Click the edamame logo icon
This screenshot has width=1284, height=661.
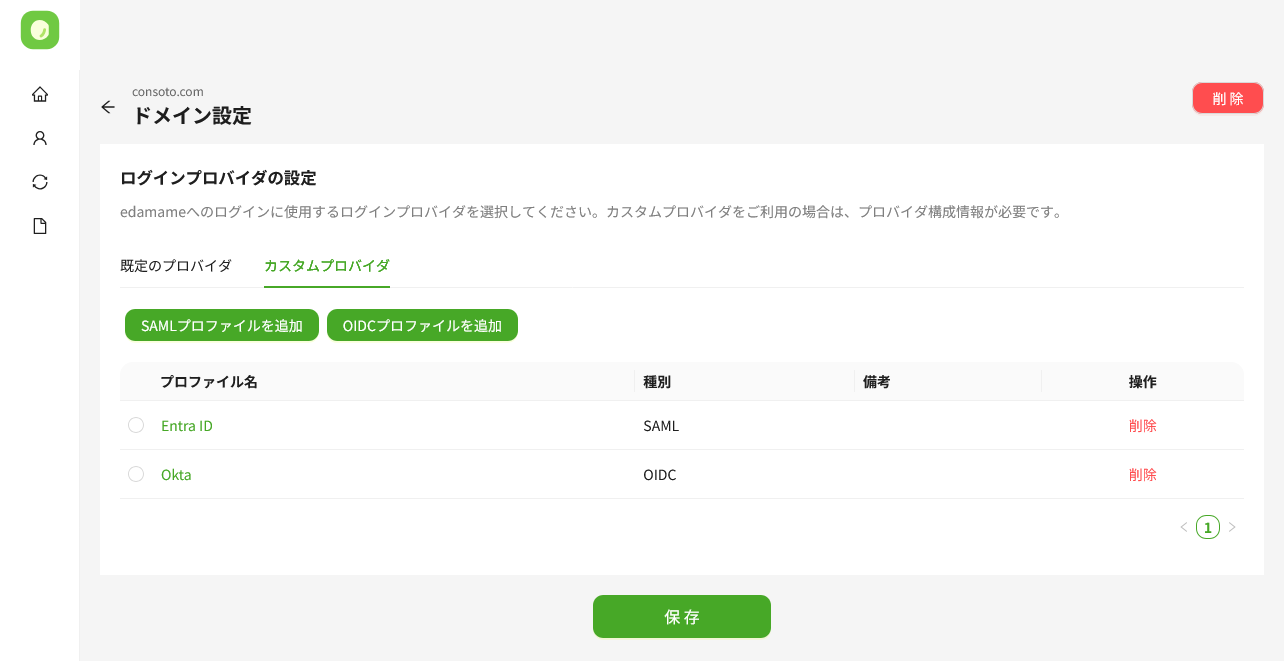coord(40,30)
